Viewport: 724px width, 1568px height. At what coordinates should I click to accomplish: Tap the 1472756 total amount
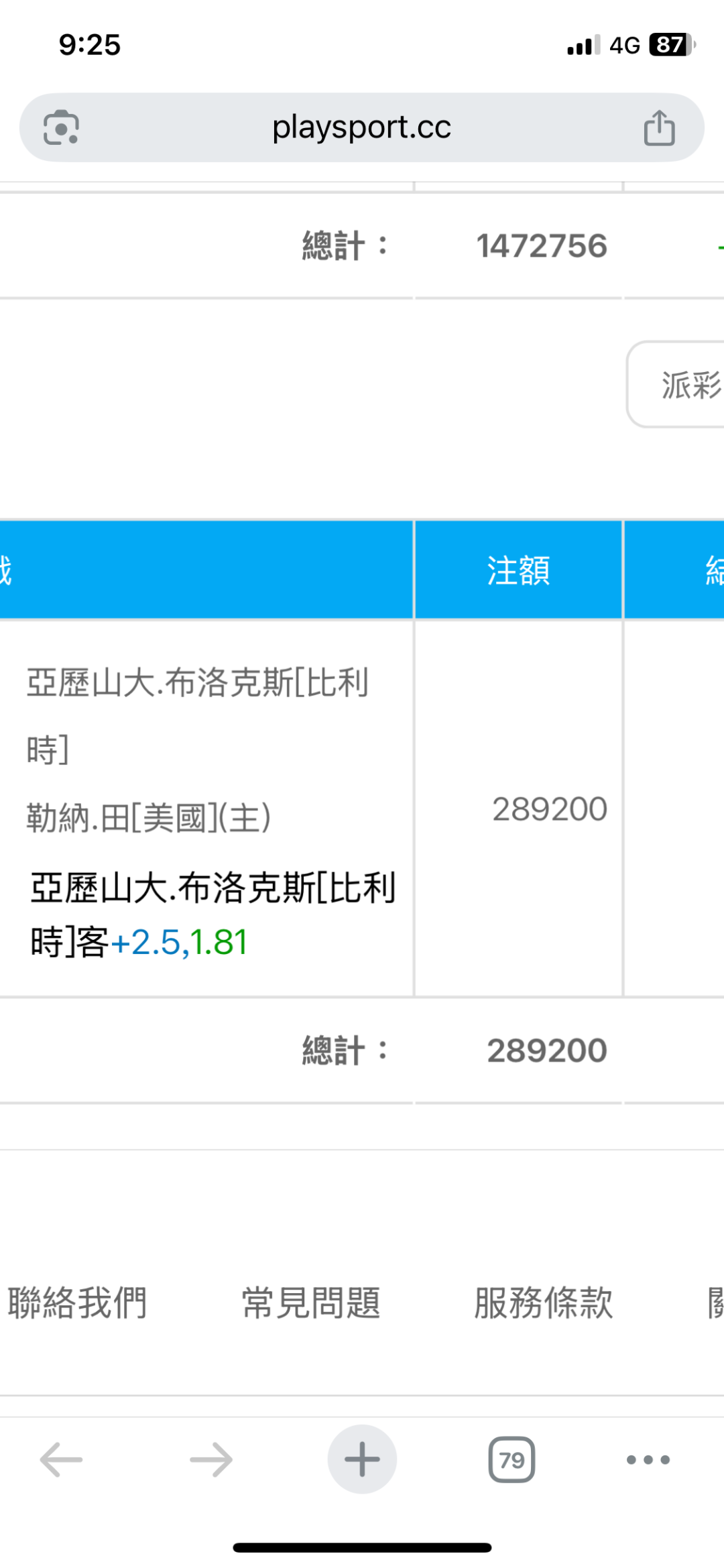tap(542, 246)
